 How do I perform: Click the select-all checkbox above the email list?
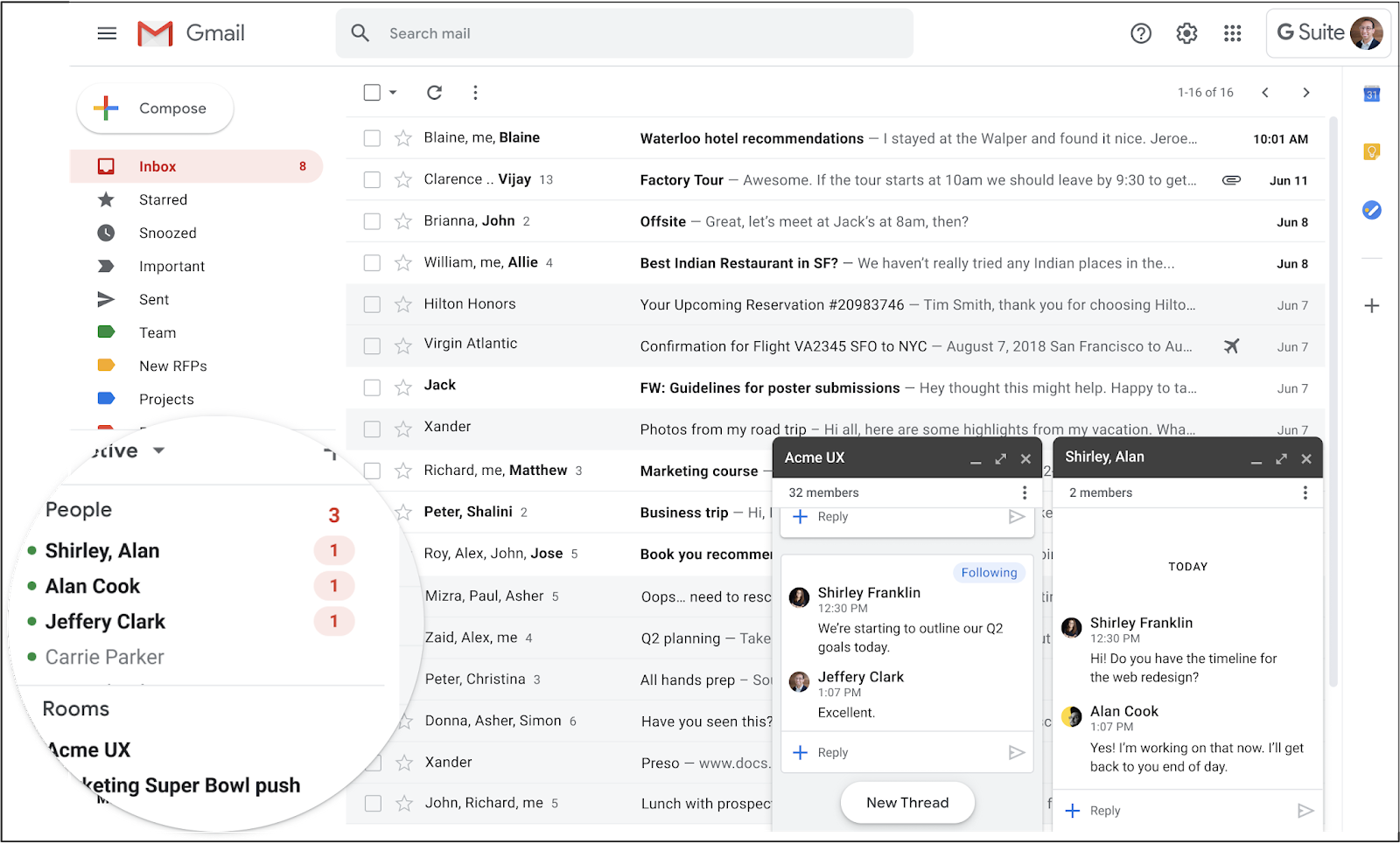[371, 92]
